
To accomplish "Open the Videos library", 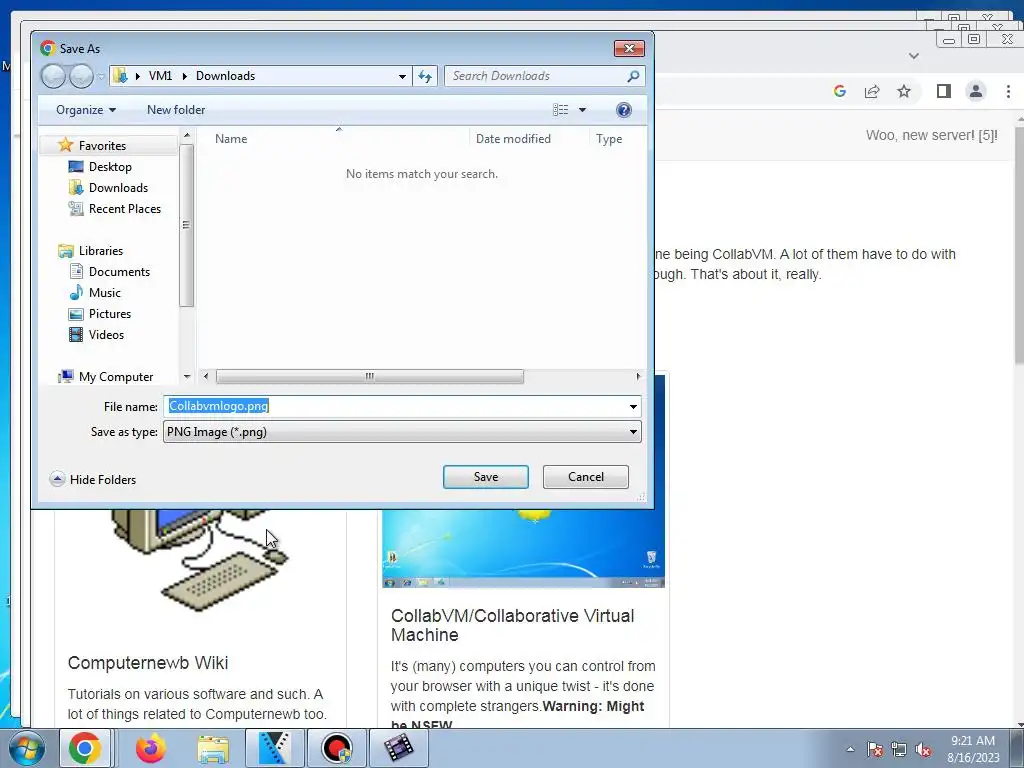I will tap(106, 334).
